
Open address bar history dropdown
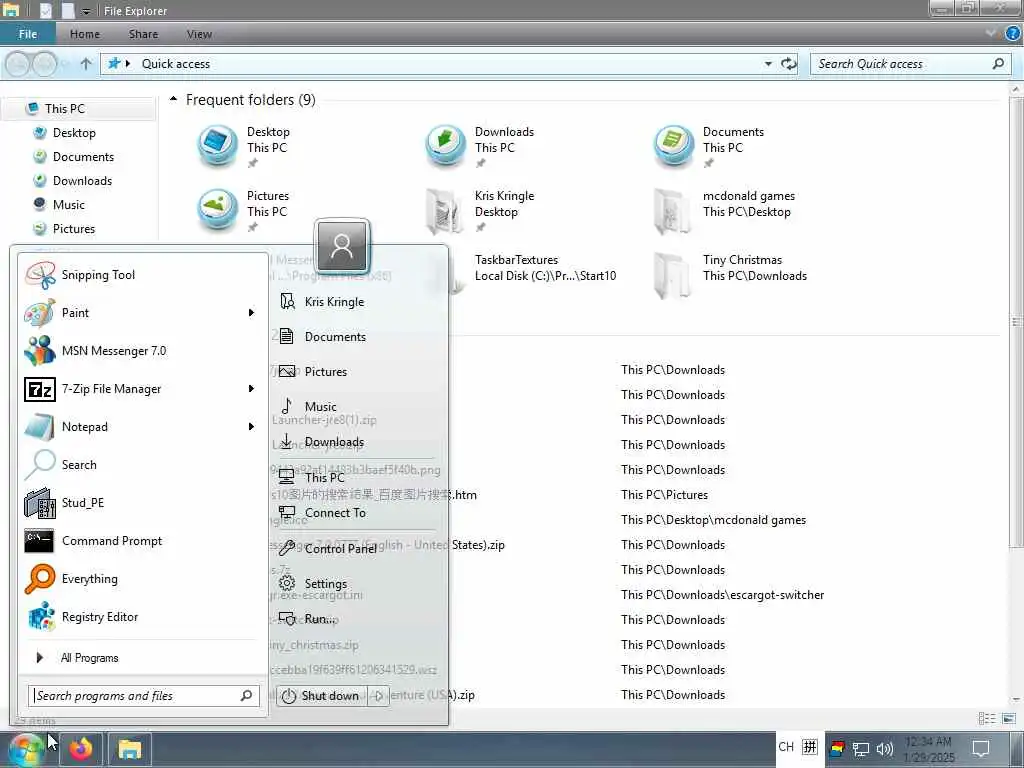pyautogui.click(x=768, y=63)
